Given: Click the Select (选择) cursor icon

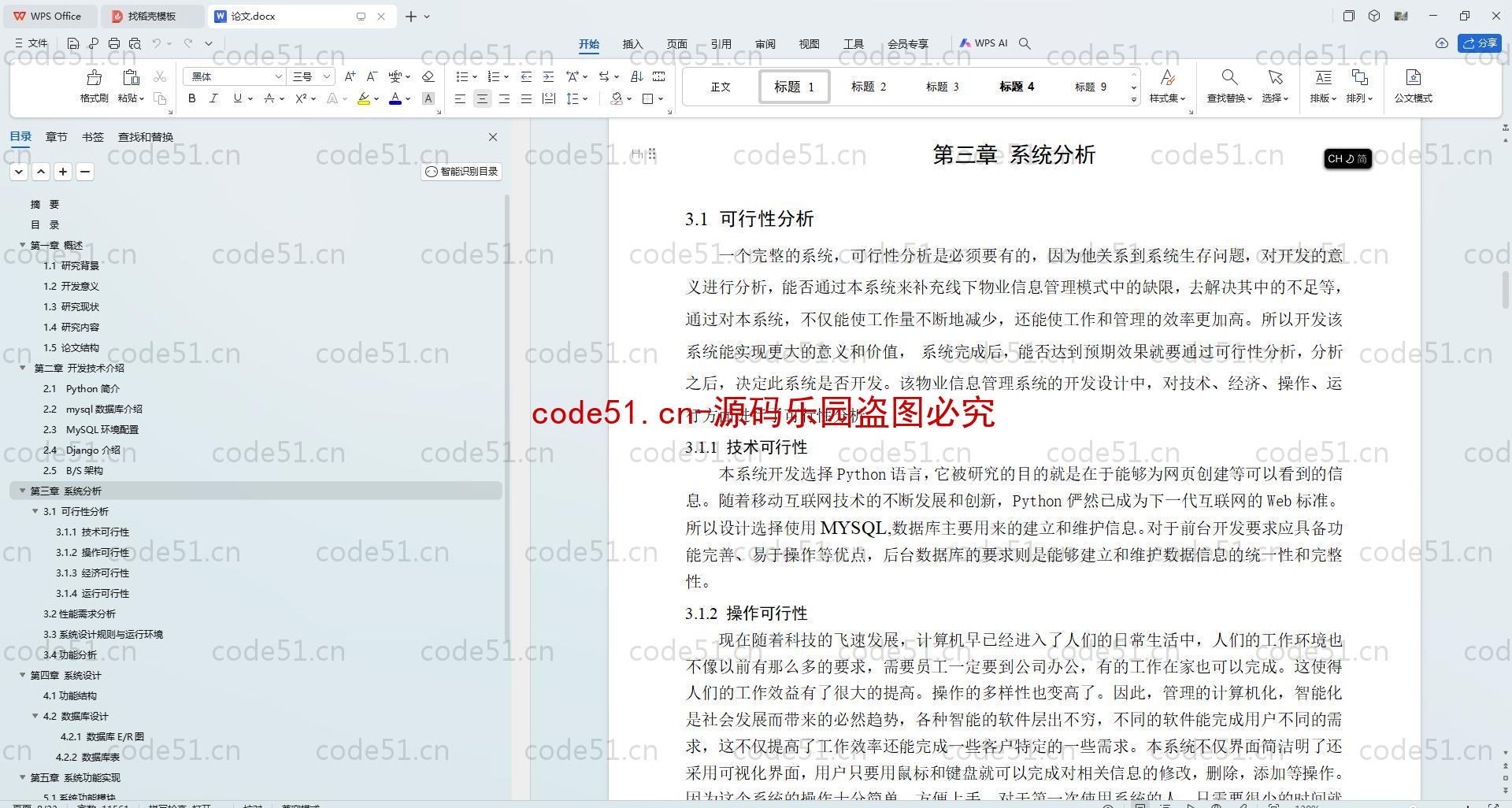Looking at the screenshot, I should click(x=1275, y=77).
